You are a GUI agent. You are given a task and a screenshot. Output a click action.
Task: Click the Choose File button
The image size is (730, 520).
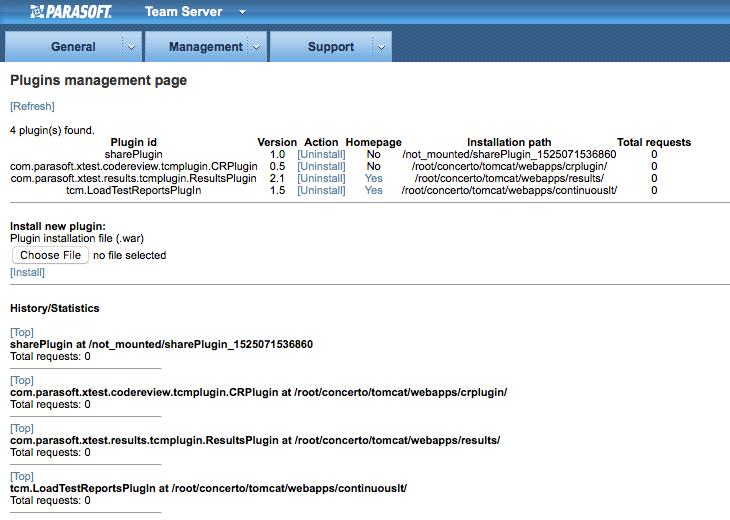tap(50, 255)
